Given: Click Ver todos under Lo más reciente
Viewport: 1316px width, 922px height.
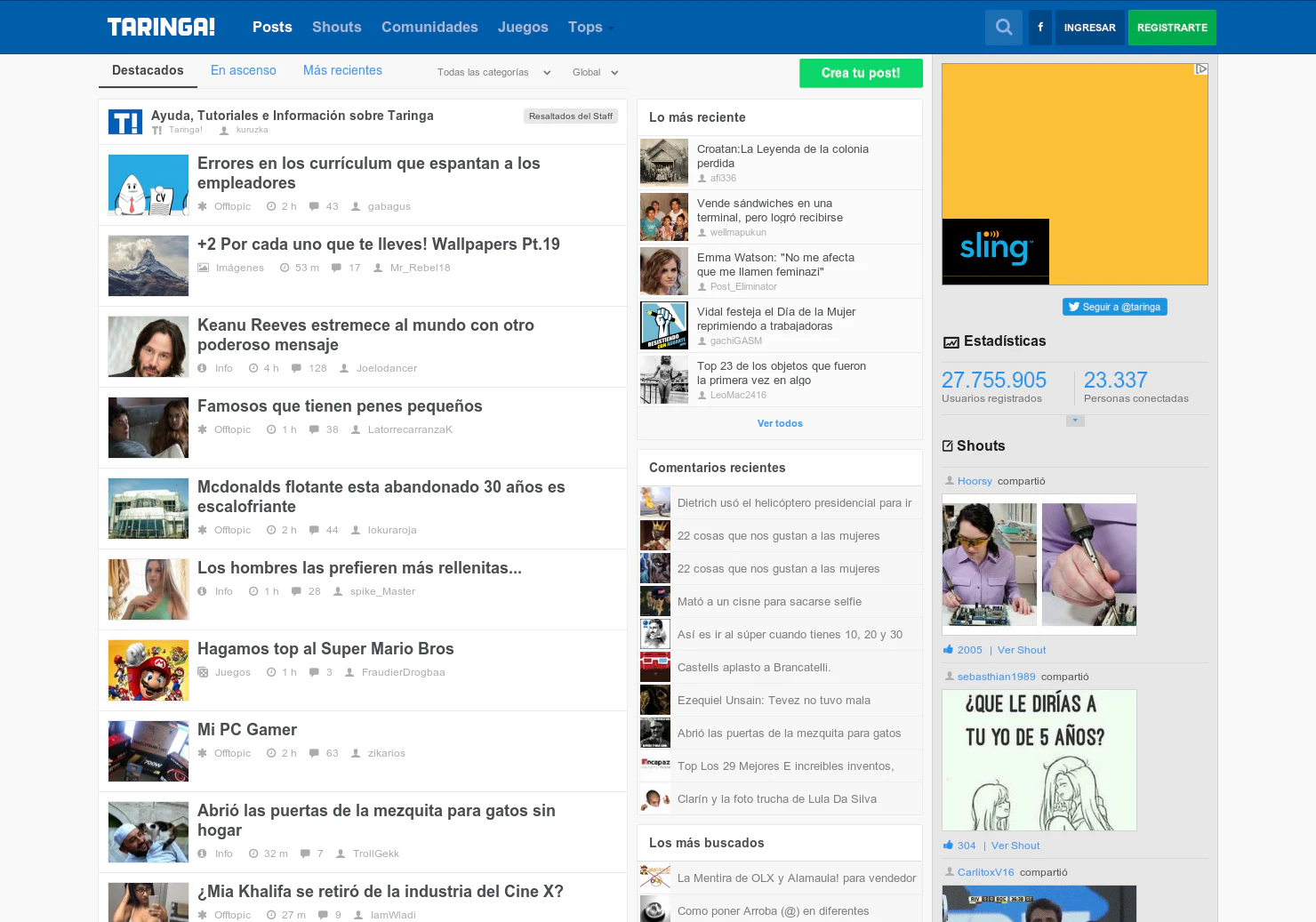Looking at the screenshot, I should point(780,423).
